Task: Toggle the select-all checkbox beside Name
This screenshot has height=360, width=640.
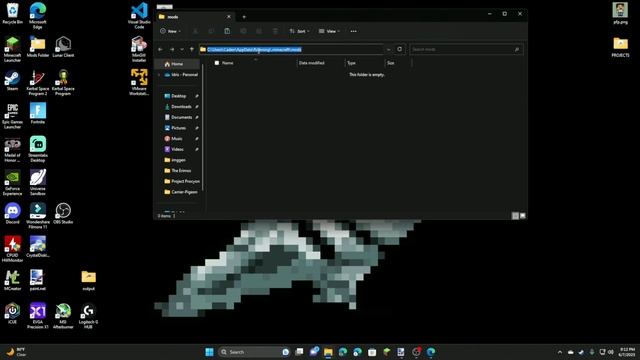Action: tap(217, 63)
